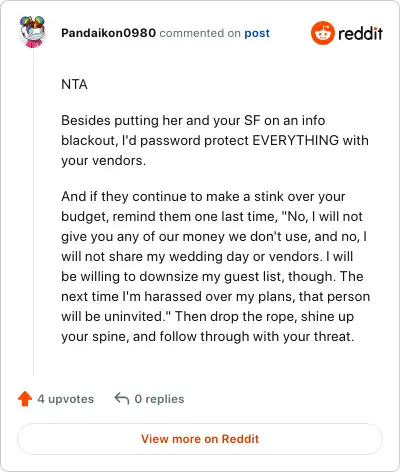Click the Reddit Snoo logo icon
Viewport: 400px width, 472px height.
click(x=322, y=33)
